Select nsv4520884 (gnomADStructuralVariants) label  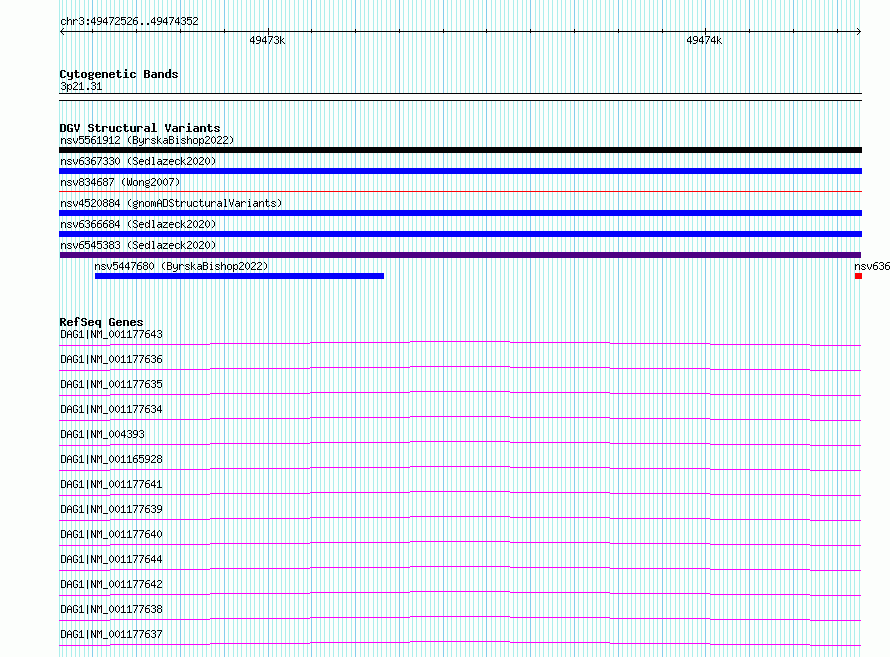(171, 203)
